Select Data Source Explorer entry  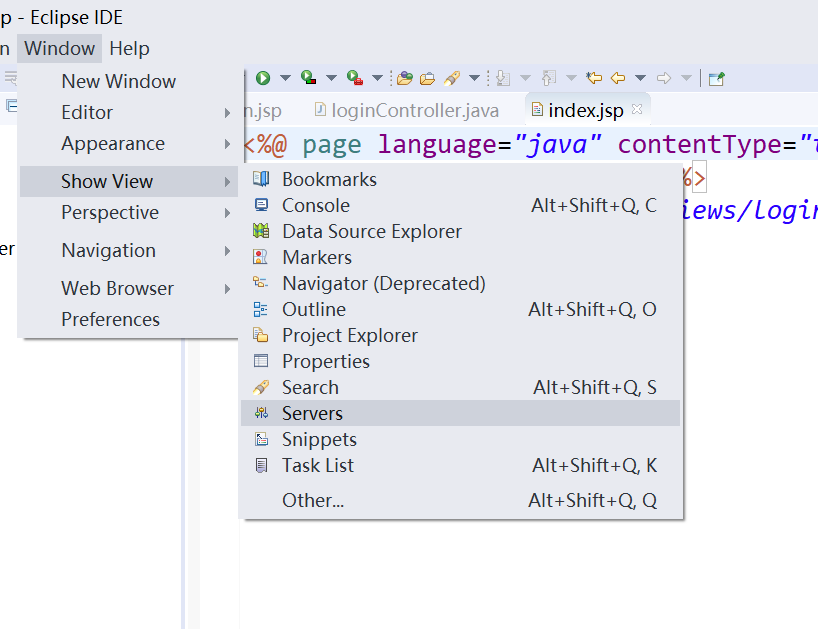pos(461,231)
